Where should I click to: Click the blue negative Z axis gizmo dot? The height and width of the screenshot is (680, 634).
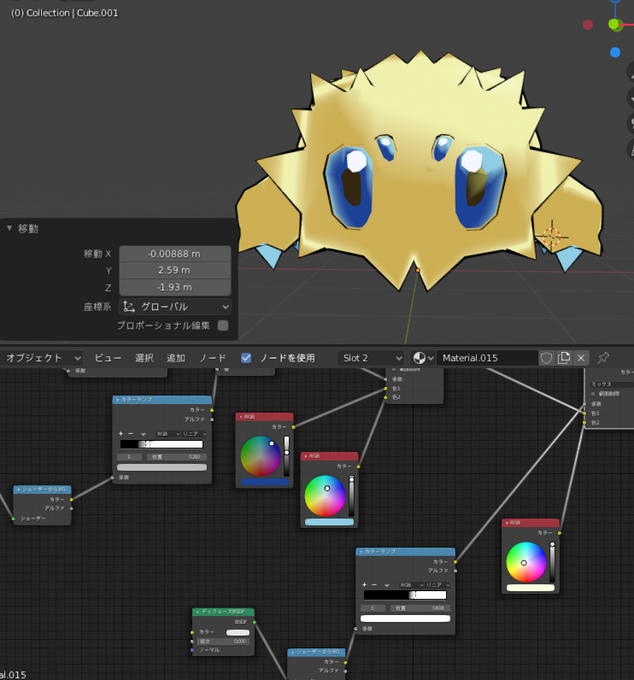(615, 52)
